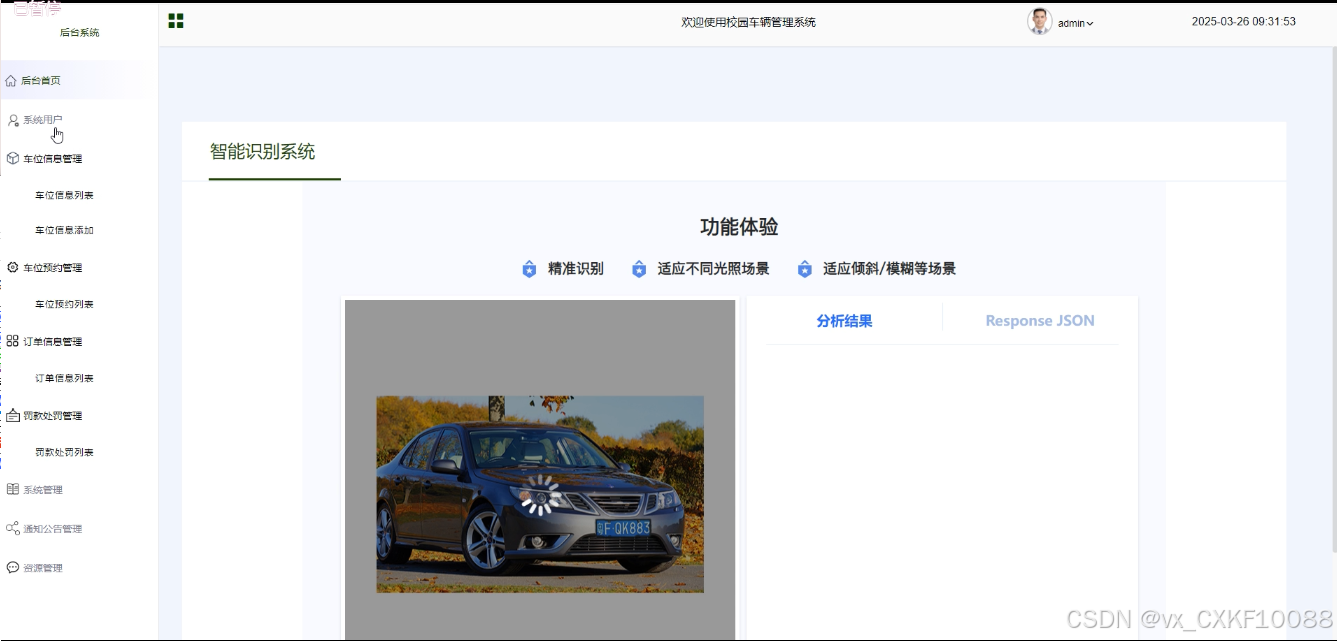Click the chat bubble icon beside 资源管理
This screenshot has width=1337, height=641.
point(12,567)
